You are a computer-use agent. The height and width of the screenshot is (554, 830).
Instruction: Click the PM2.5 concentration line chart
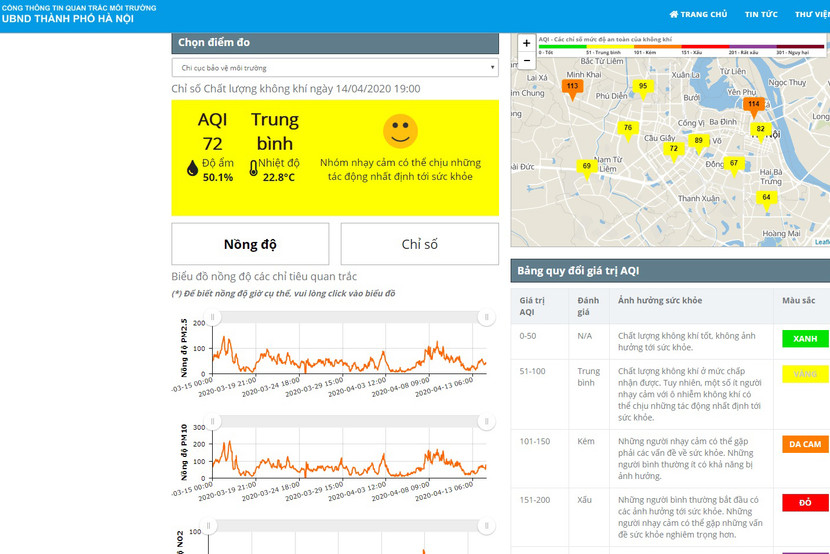(x=348, y=355)
